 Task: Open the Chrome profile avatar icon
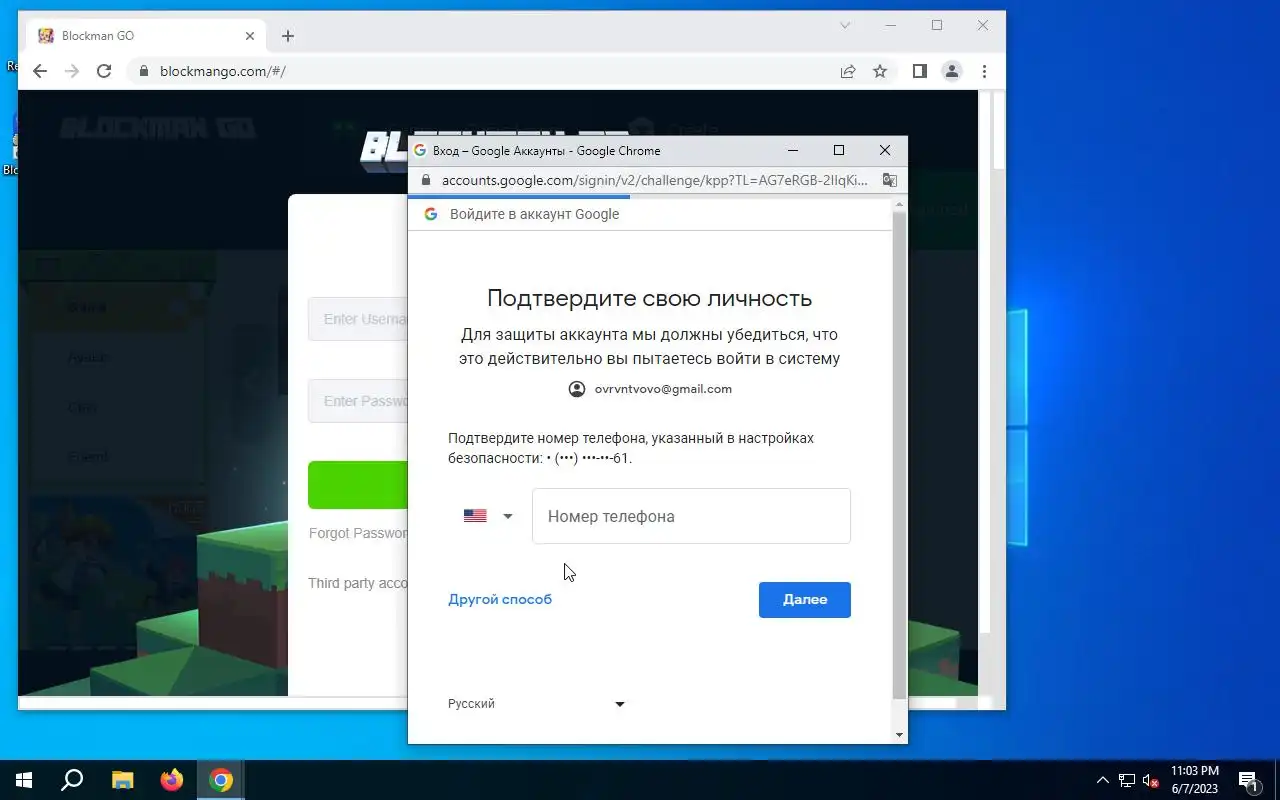(x=952, y=71)
